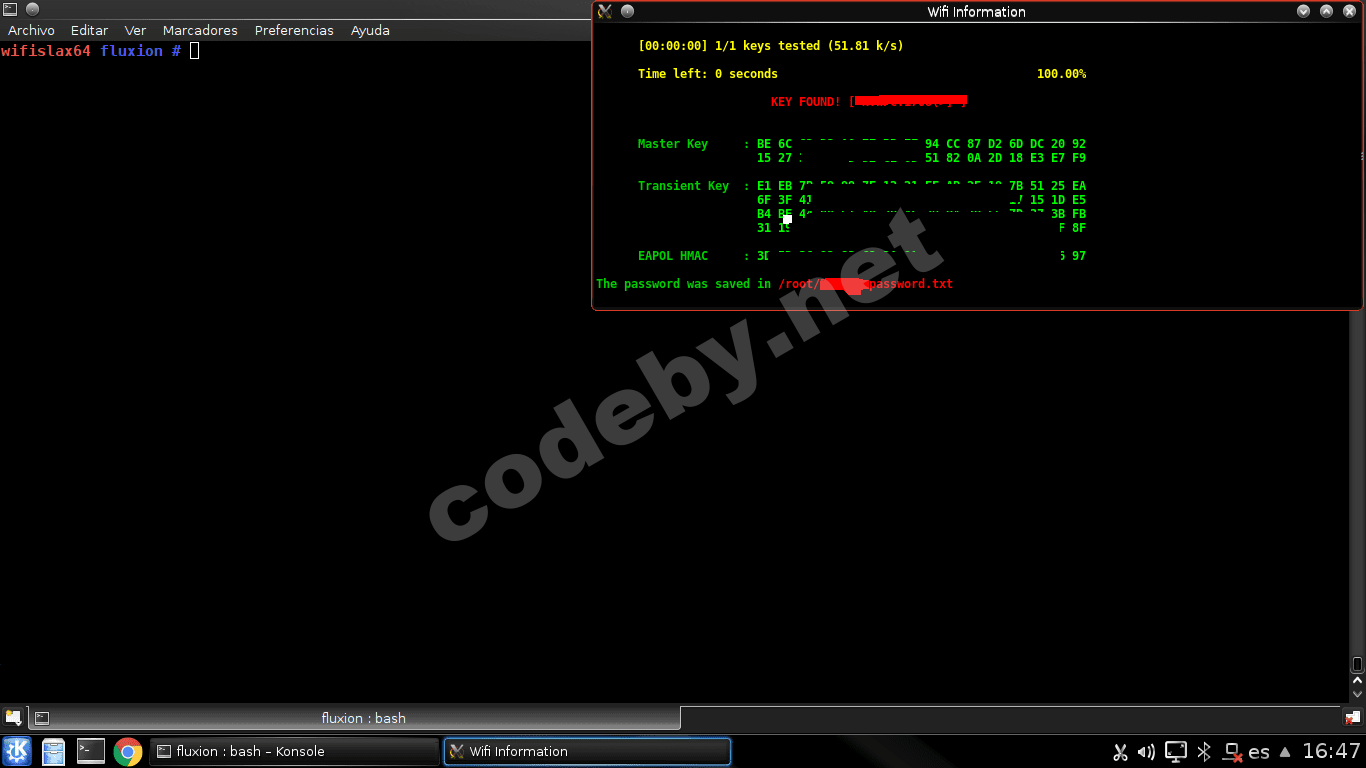This screenshot has height=768, width=1366.
Task: Open the Archivo menu in Konsole
Action: (x=31, y=30)
